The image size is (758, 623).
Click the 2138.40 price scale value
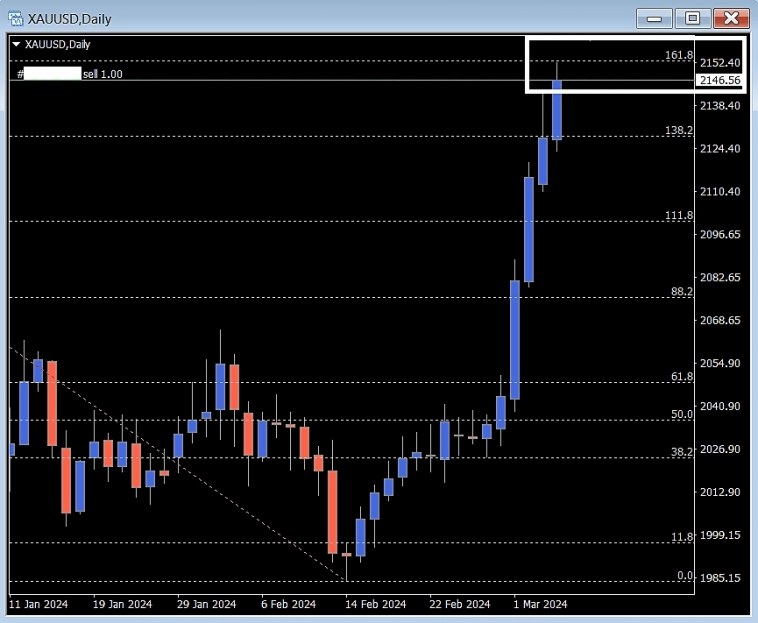[x=720, y=105]
